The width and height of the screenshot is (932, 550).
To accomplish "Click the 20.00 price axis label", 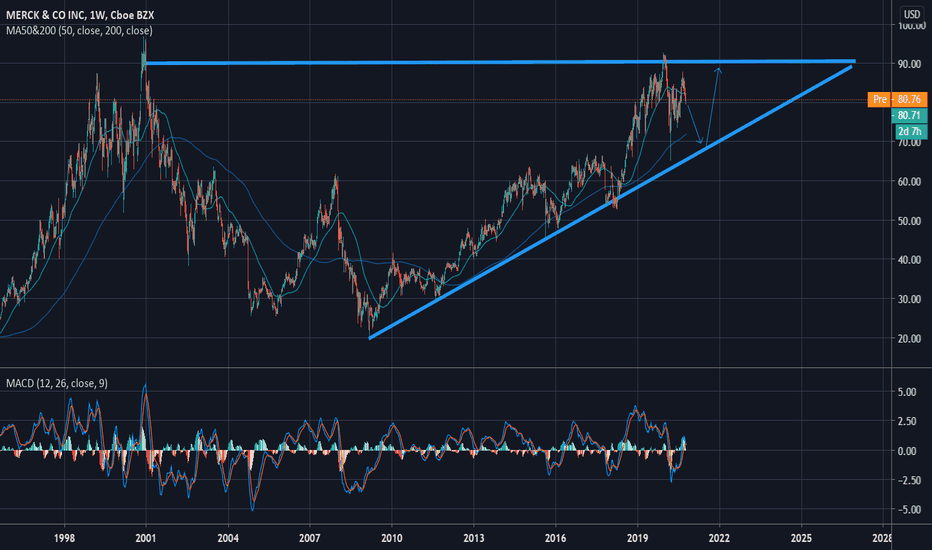I will coord(909,338).
